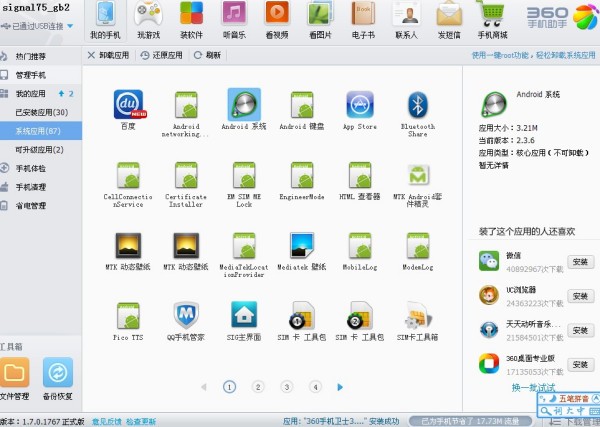Select Bluetooth Share app icon
Image resolution: width=600 pixels, height=427 pixels.
(418, 104)
